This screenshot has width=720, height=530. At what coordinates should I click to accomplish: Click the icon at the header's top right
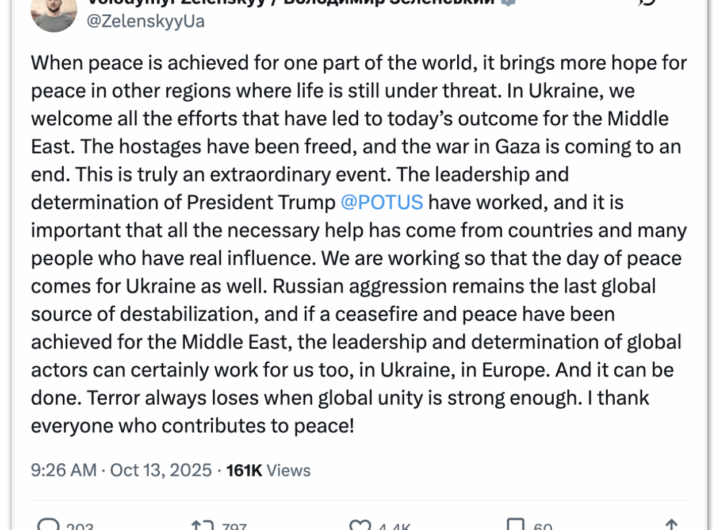click(x=645, y=5)
